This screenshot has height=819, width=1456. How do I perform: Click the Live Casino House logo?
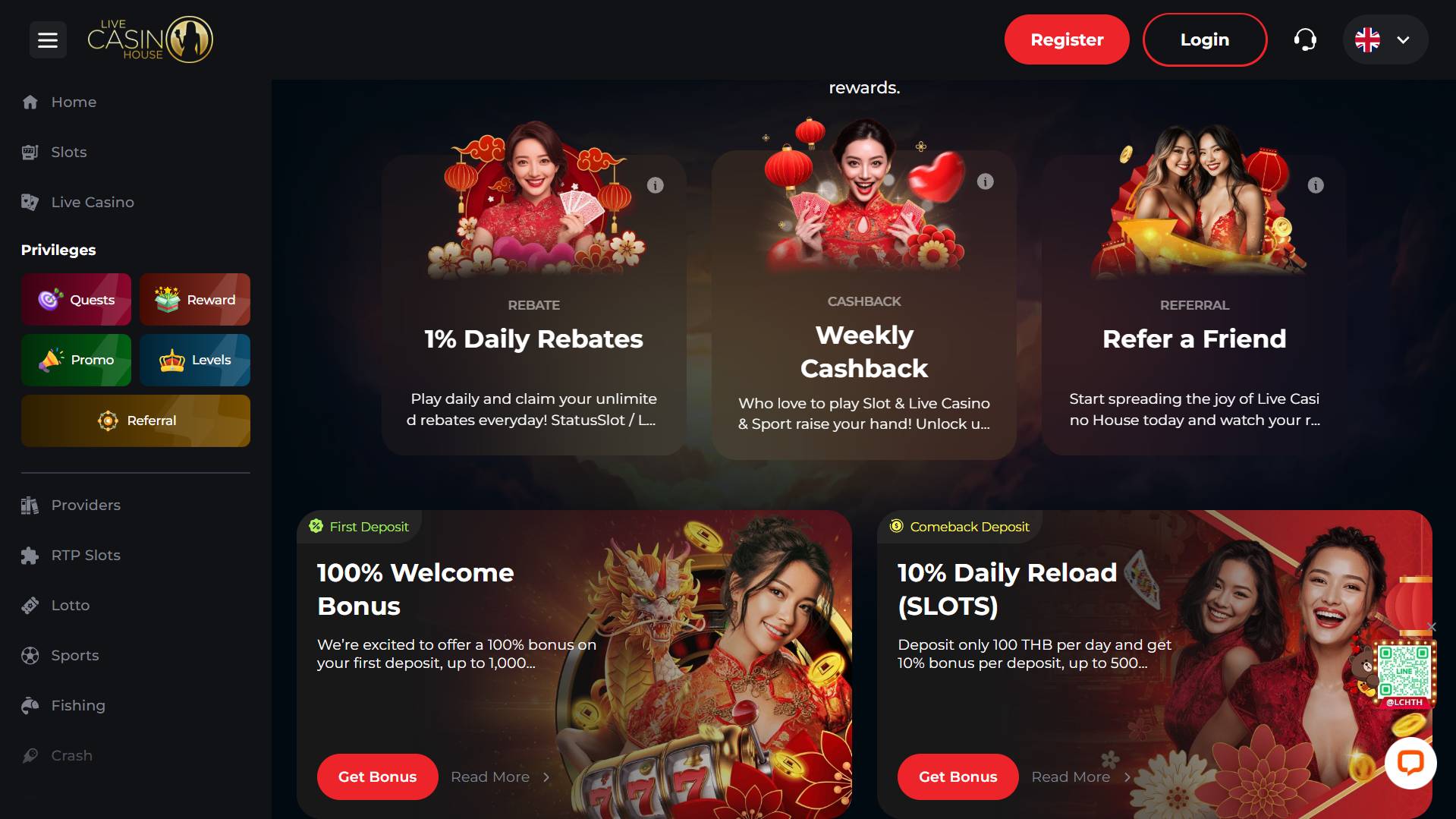[x=150, y=39]
